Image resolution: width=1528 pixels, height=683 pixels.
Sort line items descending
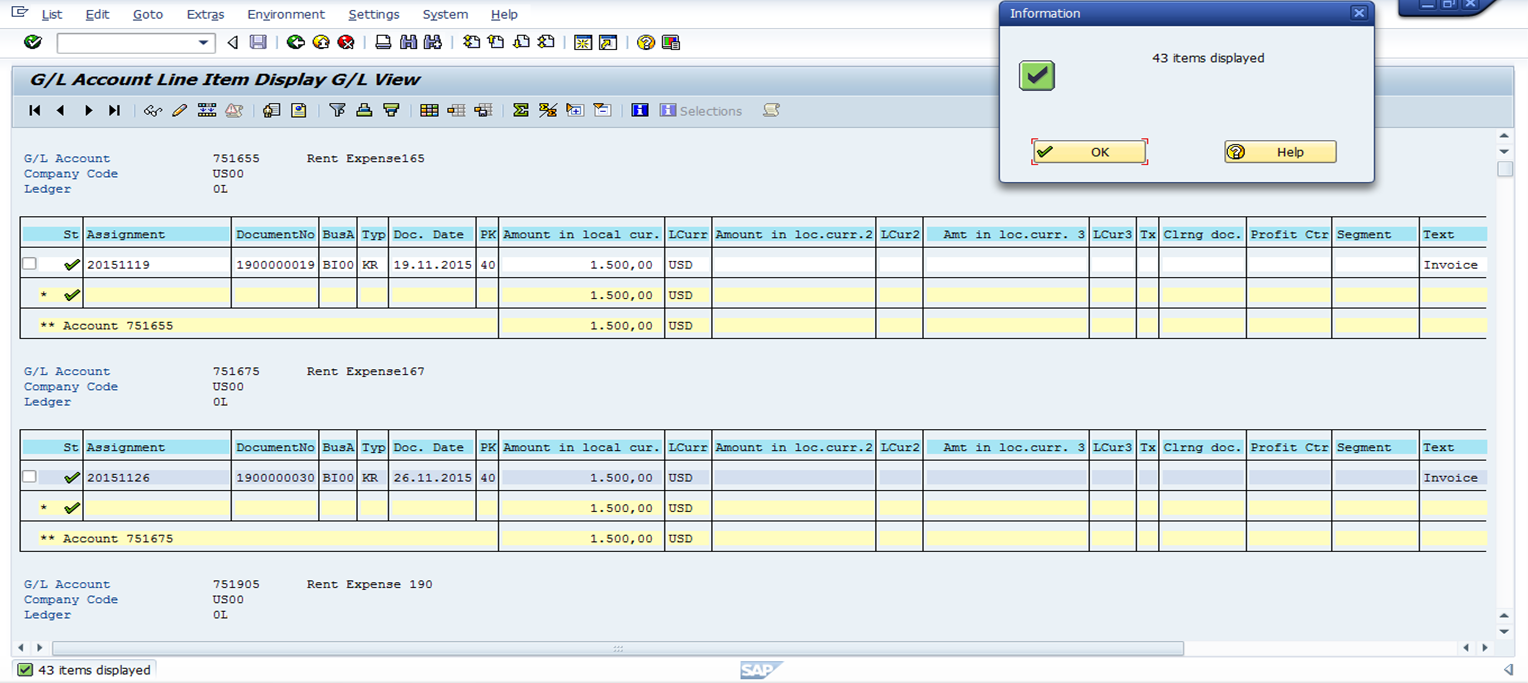tap(392, 110)
